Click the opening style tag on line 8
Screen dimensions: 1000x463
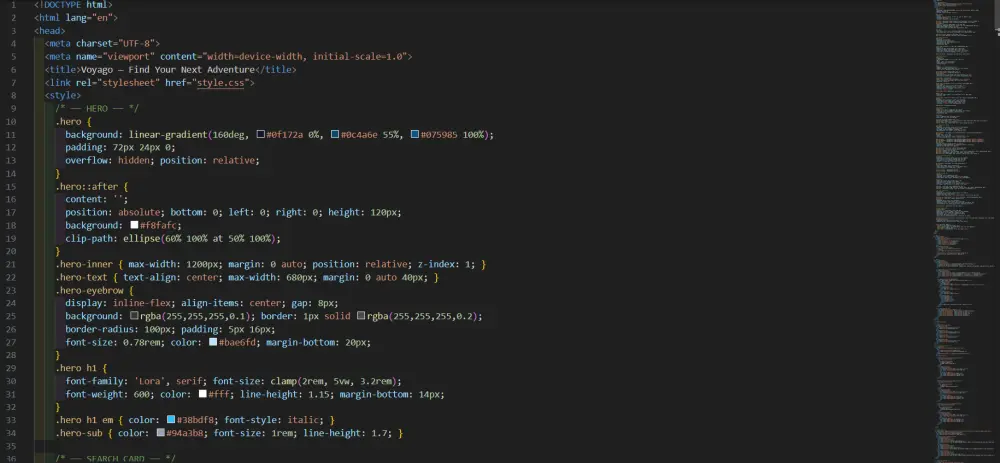click(x=62, y=96)
